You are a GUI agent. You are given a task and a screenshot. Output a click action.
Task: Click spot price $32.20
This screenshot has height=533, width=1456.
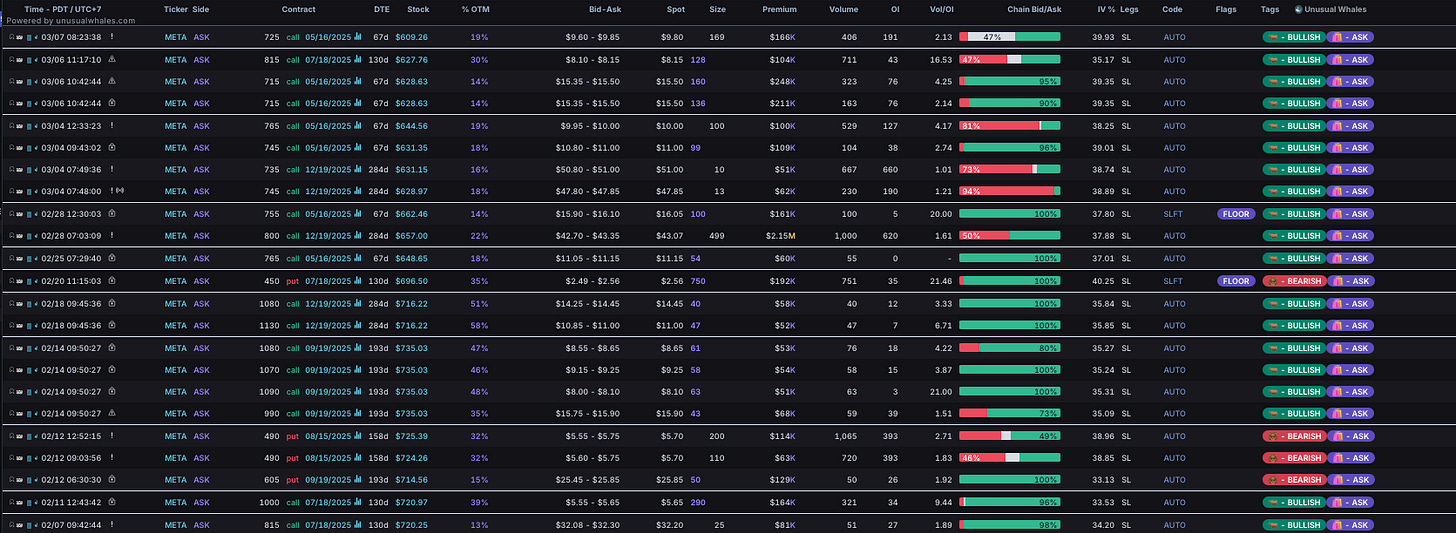pos(671,525)
